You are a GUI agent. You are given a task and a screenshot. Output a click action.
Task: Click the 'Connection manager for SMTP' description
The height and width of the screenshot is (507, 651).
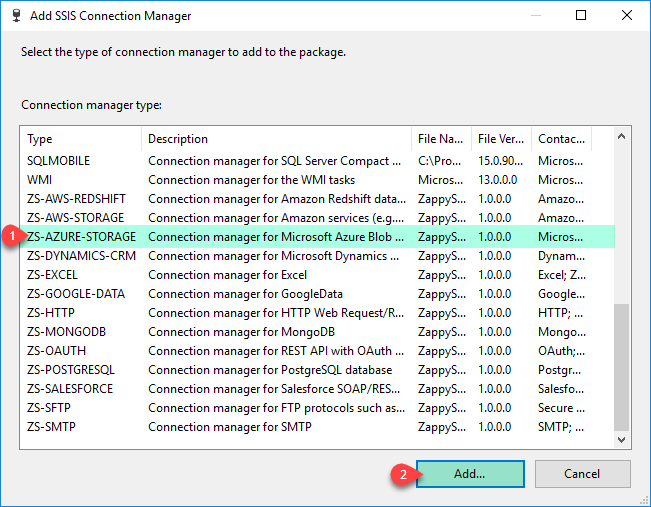tap(230, 427)
